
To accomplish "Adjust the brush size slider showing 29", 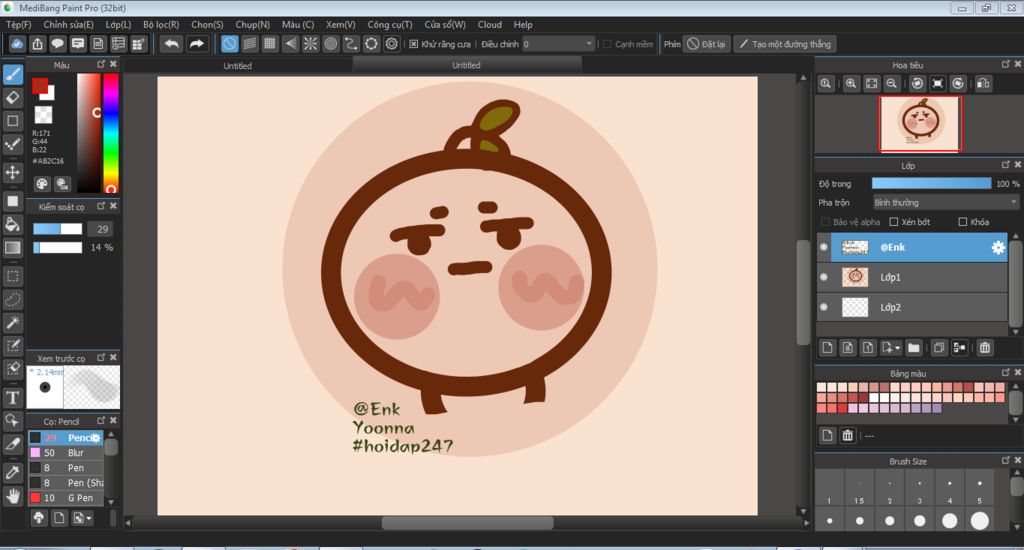I will [x=57, y=229].
